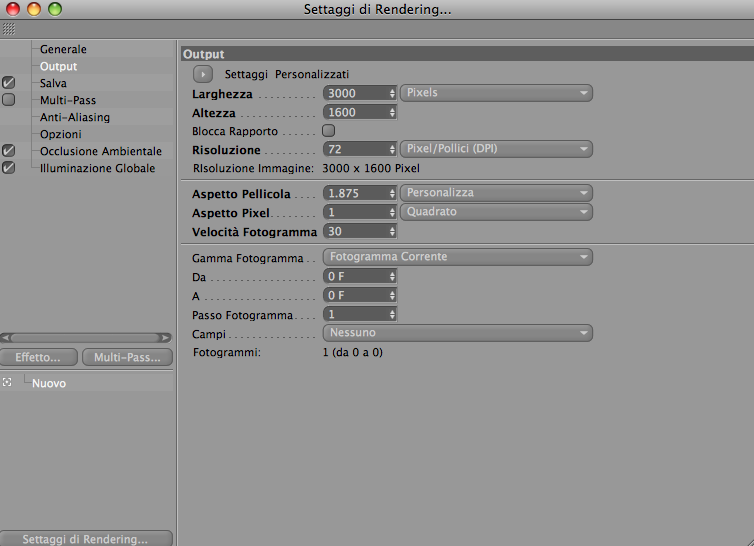The width and height of the screenshot is (754, 546).
Task: Click the Effetto... button
Action: (38, 357)
